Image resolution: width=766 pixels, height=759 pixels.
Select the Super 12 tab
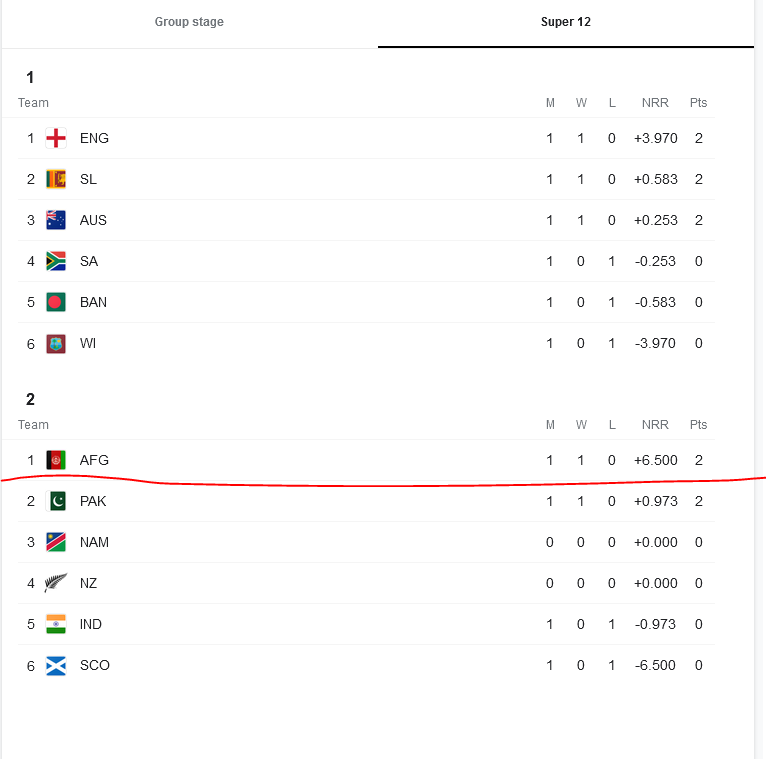(x=566, y=22)
